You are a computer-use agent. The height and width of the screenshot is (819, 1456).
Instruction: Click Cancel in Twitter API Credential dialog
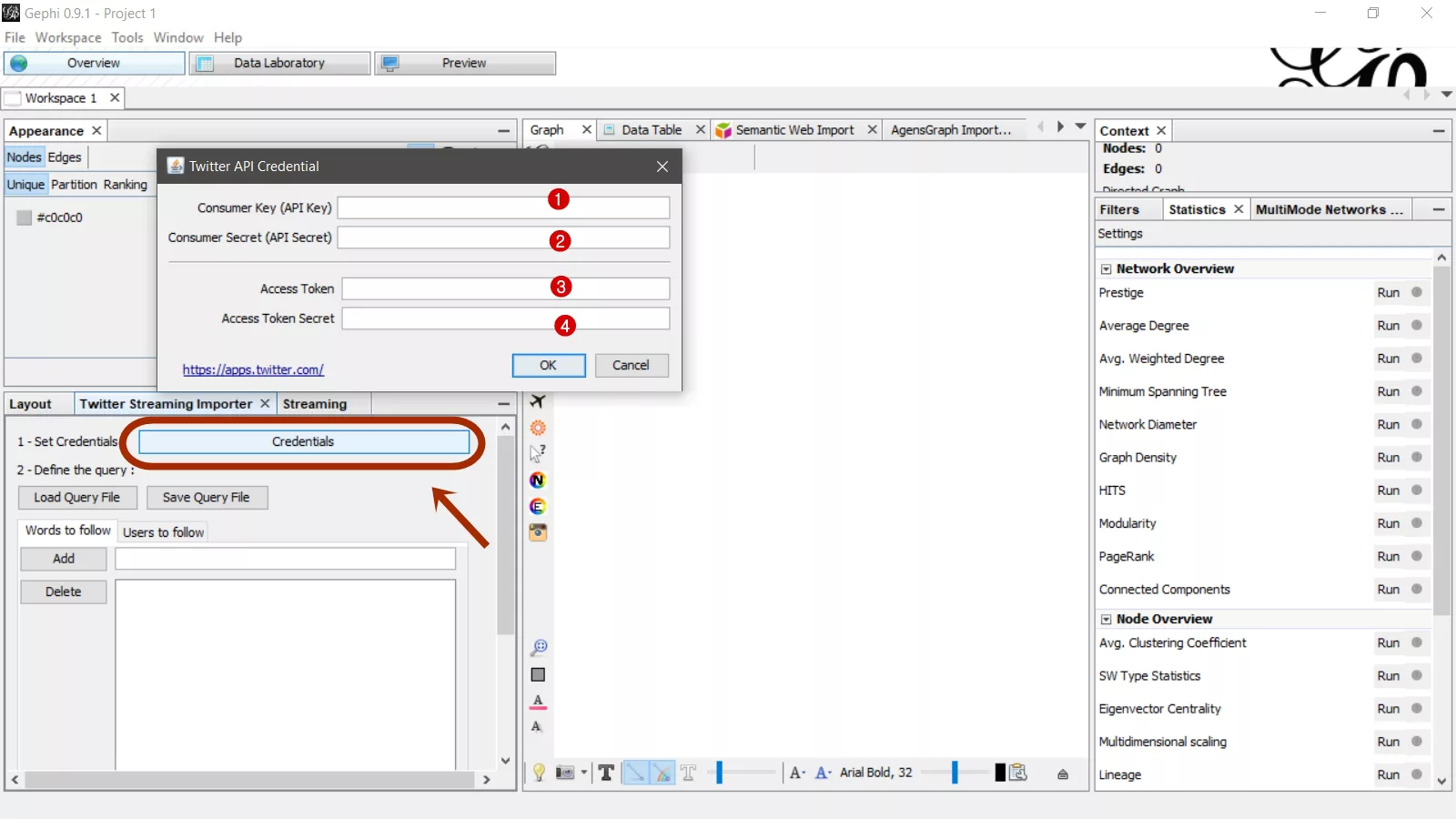tap(631, 365)
